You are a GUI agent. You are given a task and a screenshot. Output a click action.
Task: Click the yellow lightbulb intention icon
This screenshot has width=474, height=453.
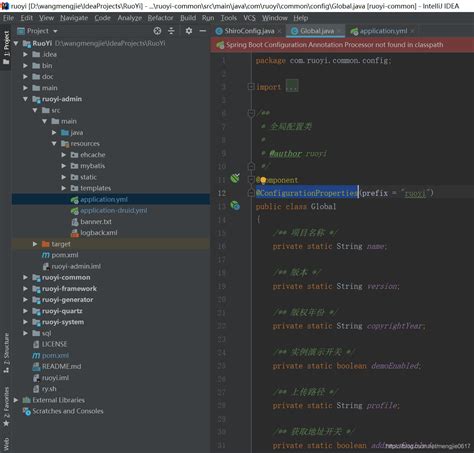tap(263, 180)
